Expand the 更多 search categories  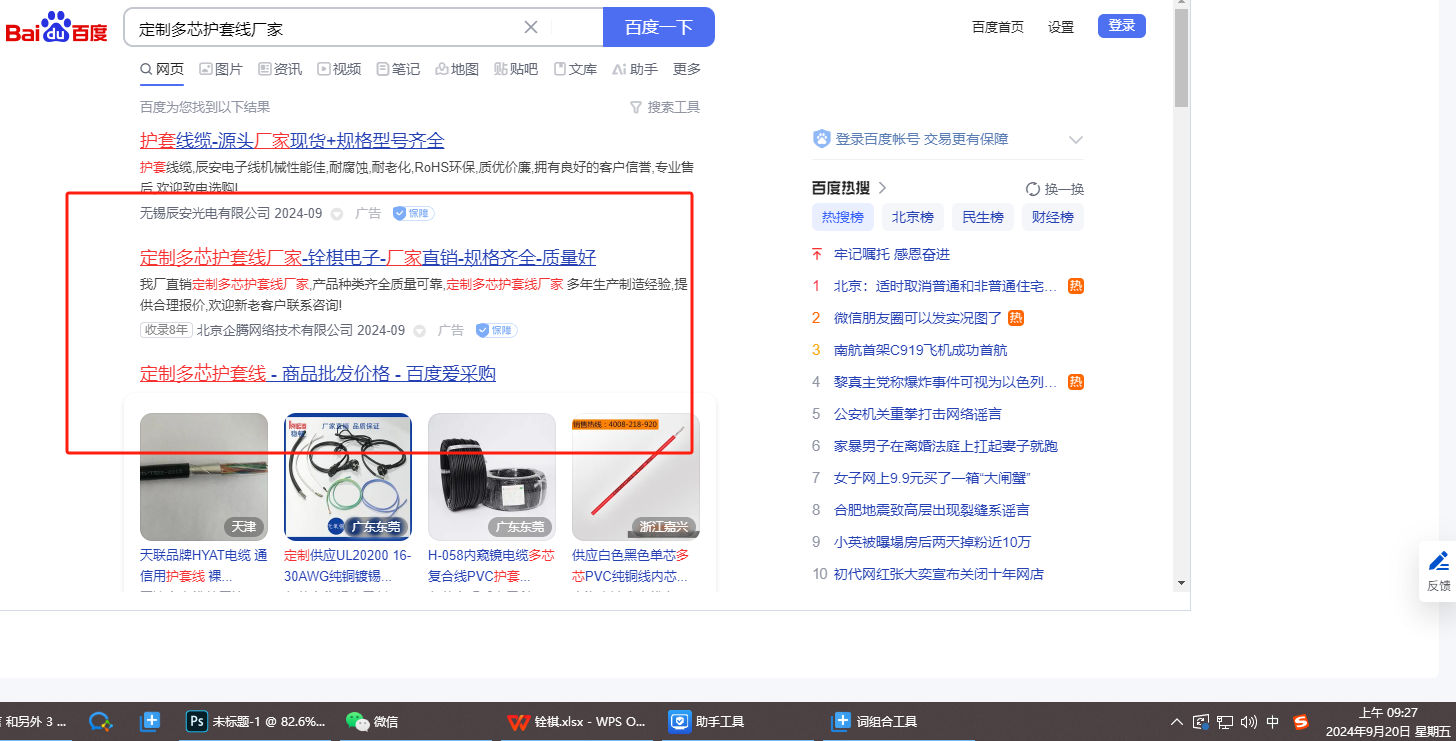(687, 69)
